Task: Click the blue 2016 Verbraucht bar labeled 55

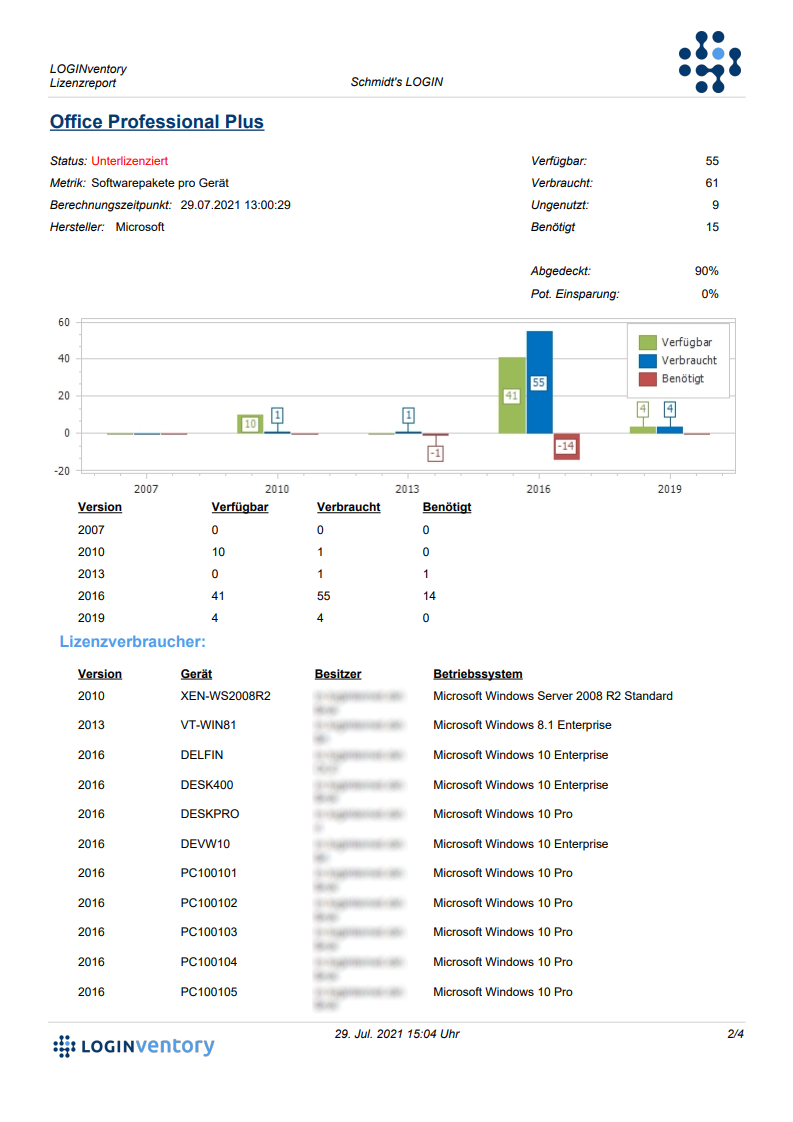Action: click(540, 382)
